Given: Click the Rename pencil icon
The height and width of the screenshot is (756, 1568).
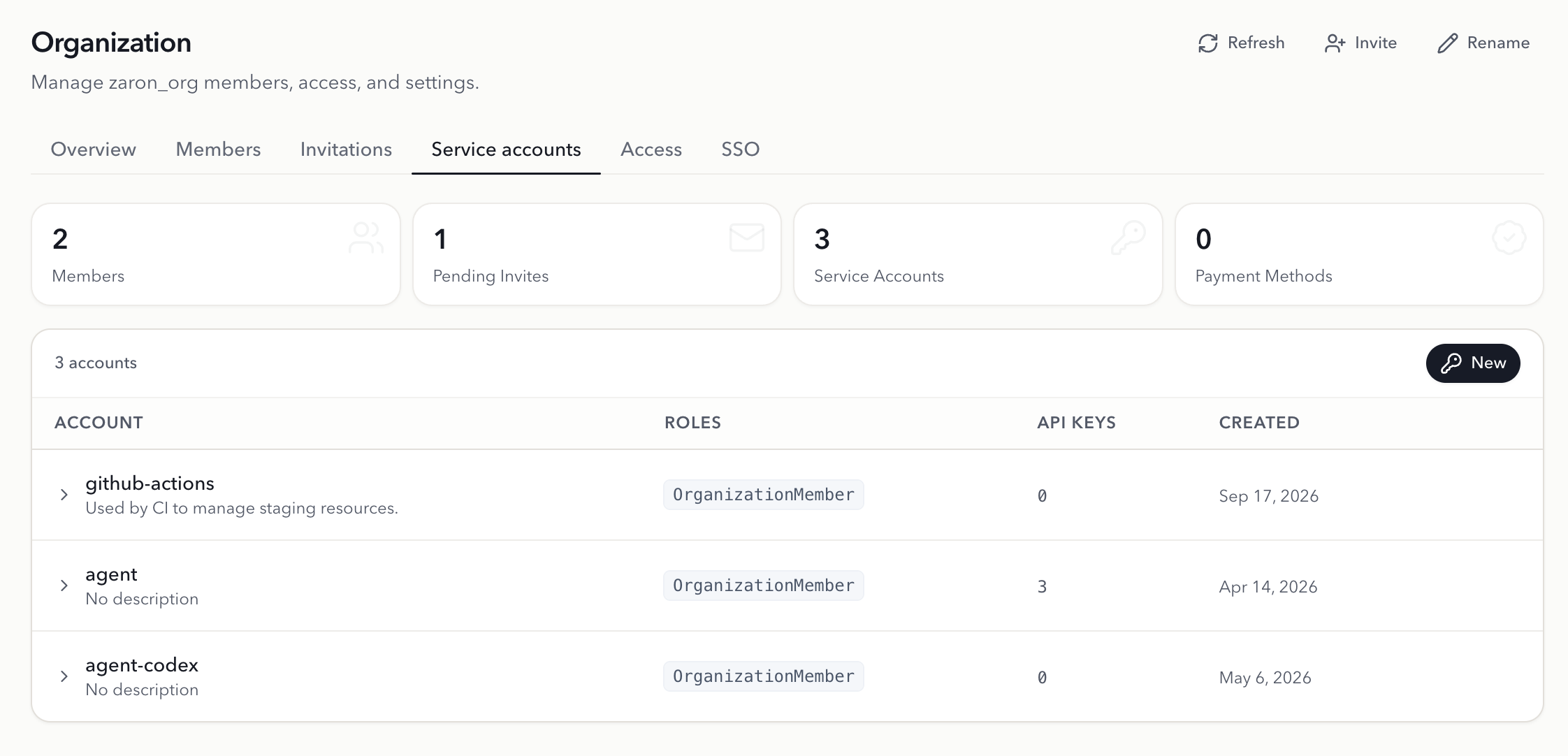Looking at the screenshot, I should [x=1447, y=43].
